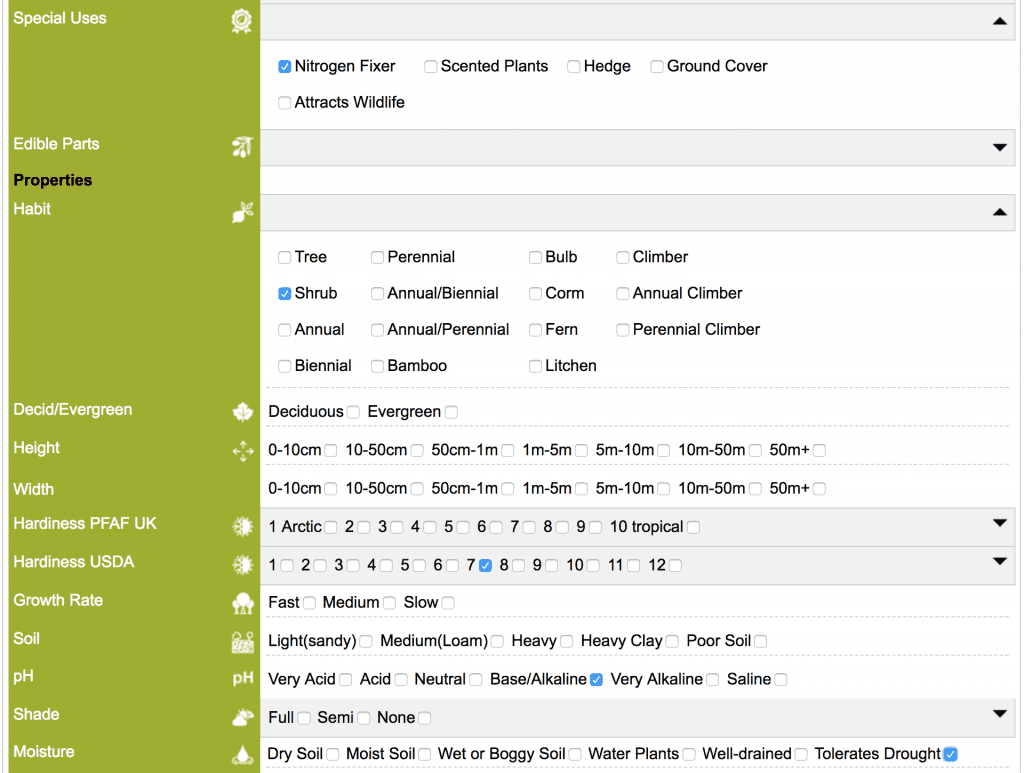This screenshot has width=1024, height=773.
Task: Click the Growth Rate label
Action: [58, 600]
